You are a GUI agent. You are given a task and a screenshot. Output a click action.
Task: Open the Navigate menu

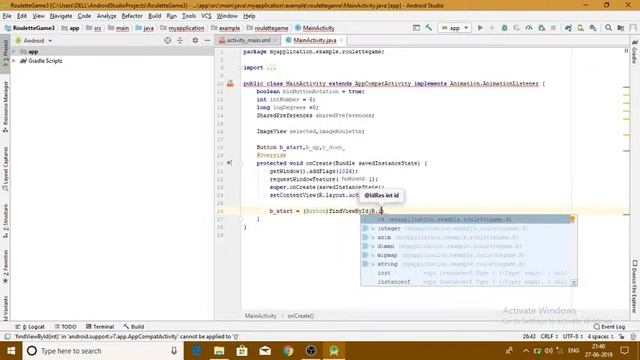[x=61, y=16]
